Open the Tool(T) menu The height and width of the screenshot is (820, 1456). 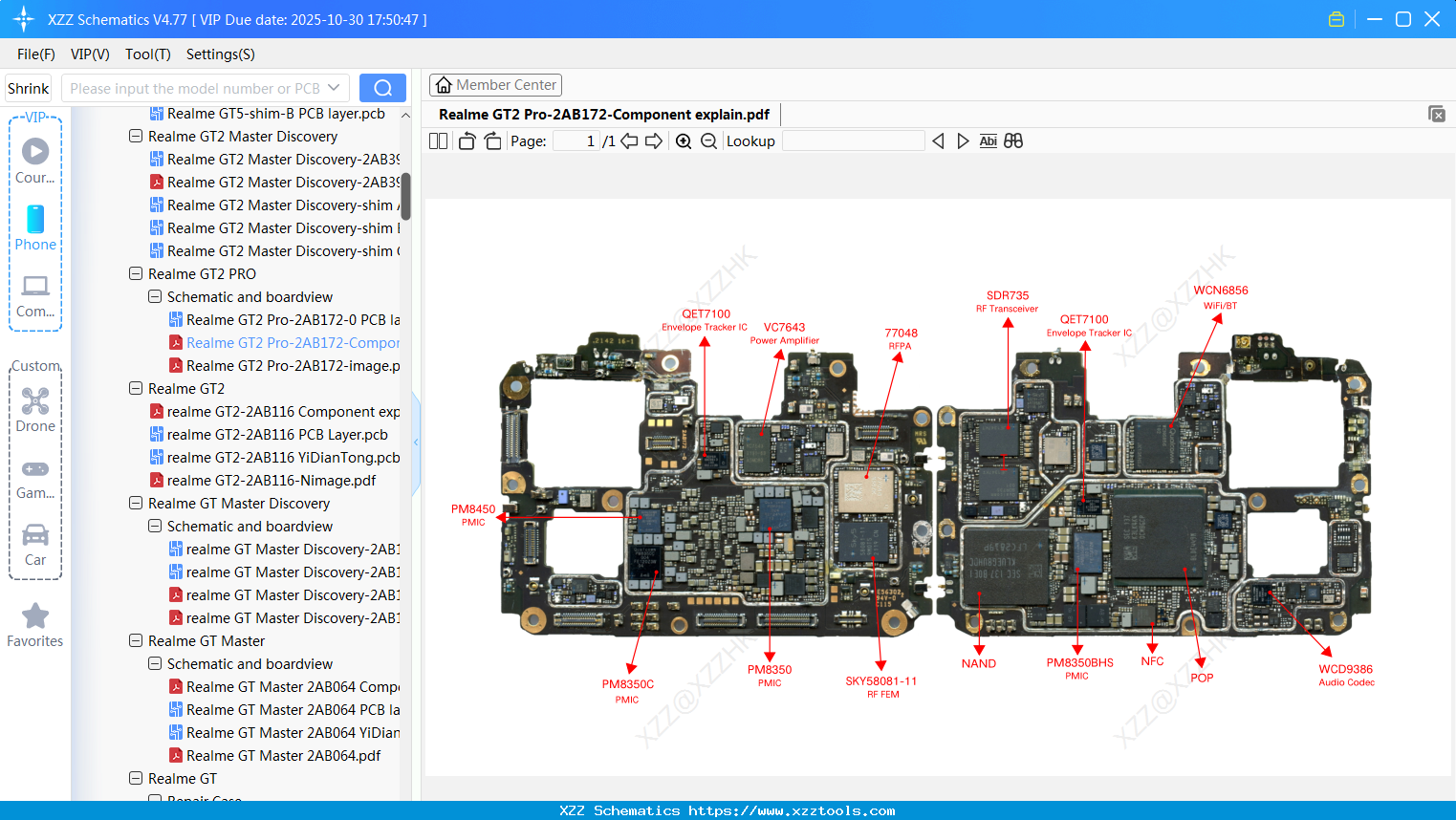pos(148,54)
